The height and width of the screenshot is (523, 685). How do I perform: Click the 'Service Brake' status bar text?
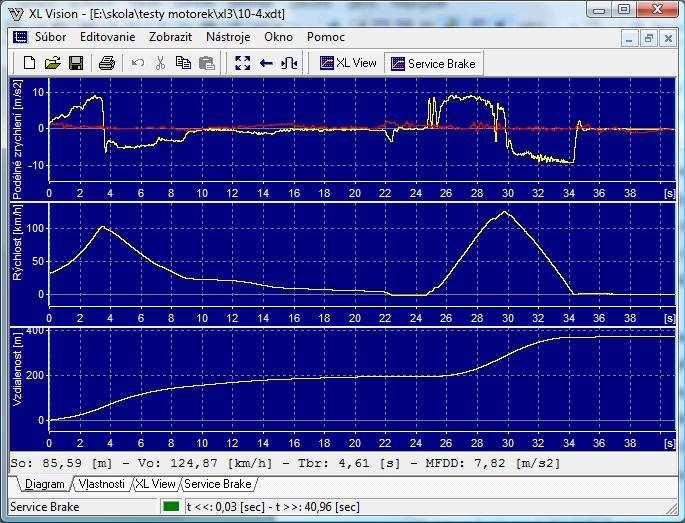click(x=45, y=507)
